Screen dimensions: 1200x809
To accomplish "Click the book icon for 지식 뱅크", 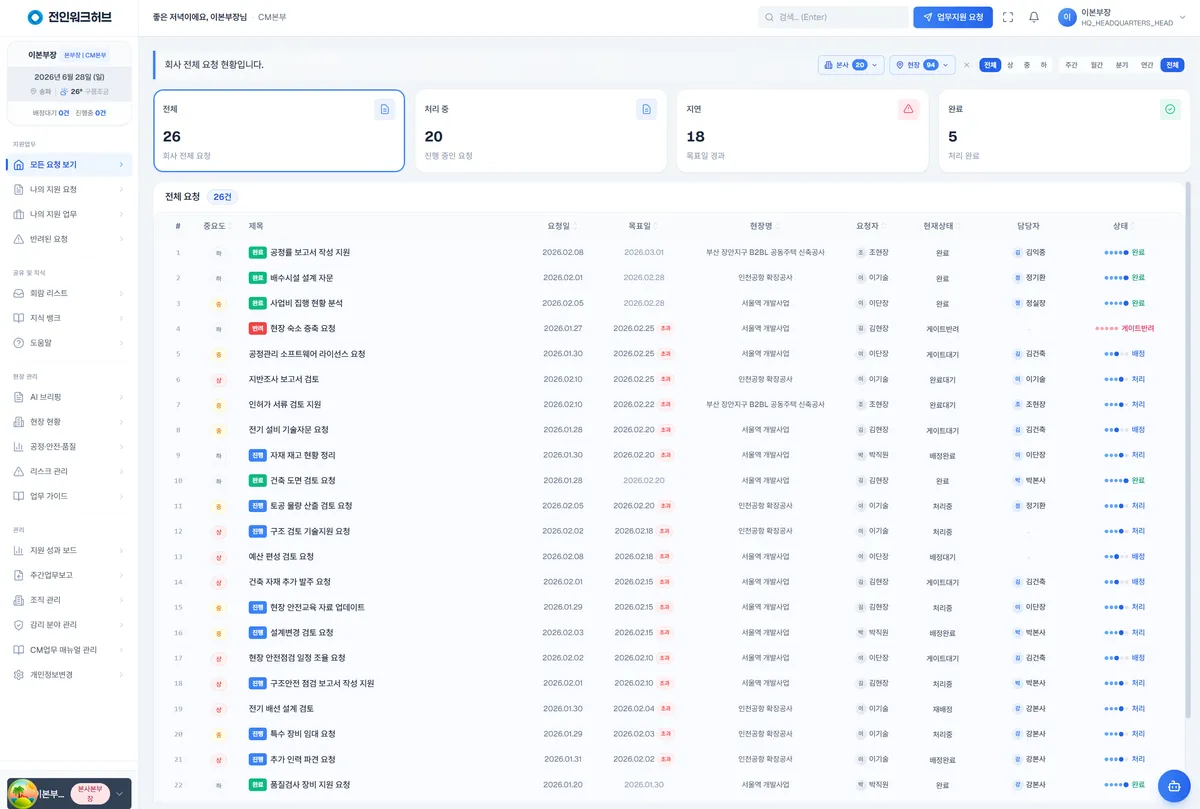I will point(19,318).
